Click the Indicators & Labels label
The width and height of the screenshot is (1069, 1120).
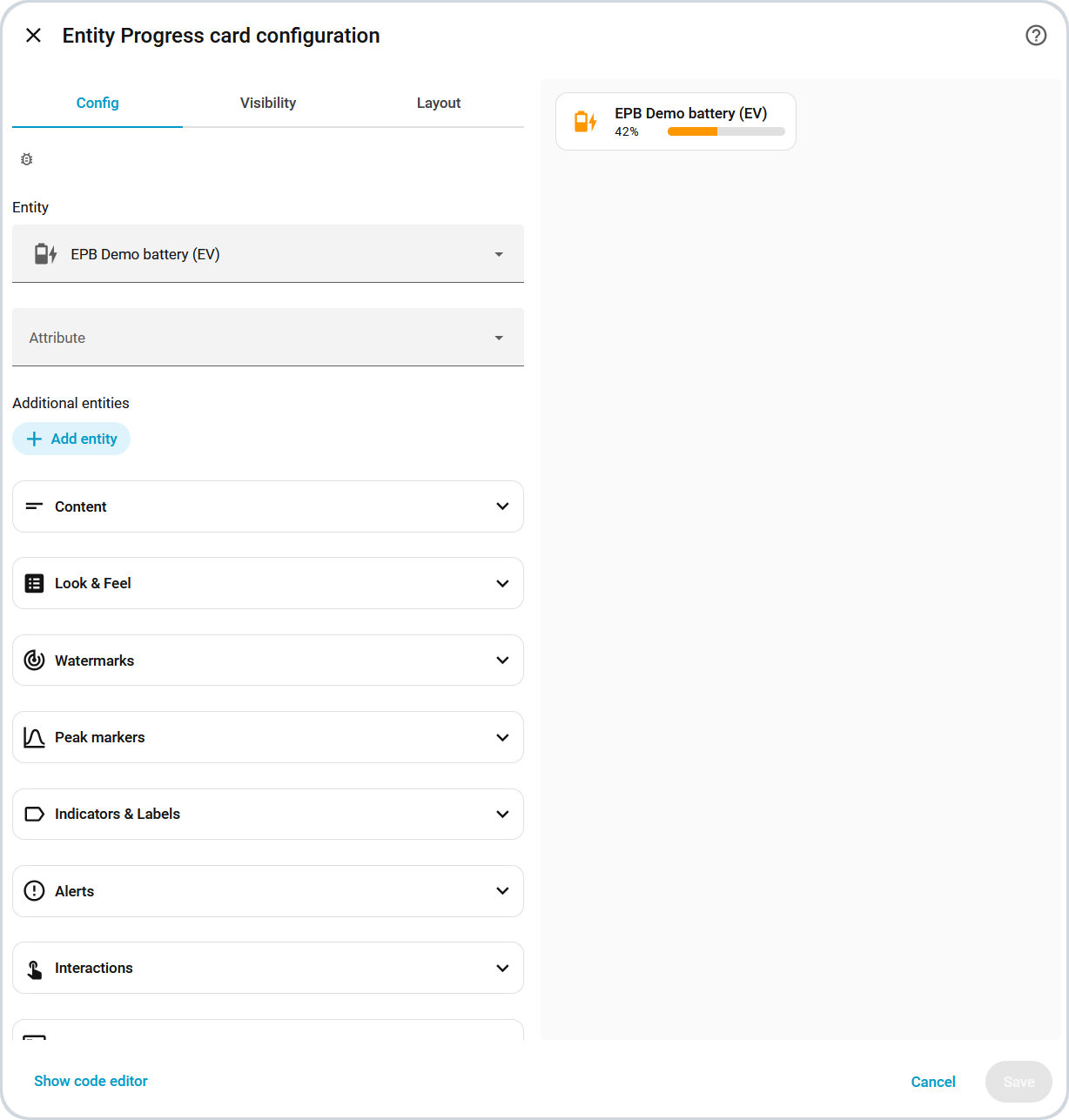(x=118, y=814)
